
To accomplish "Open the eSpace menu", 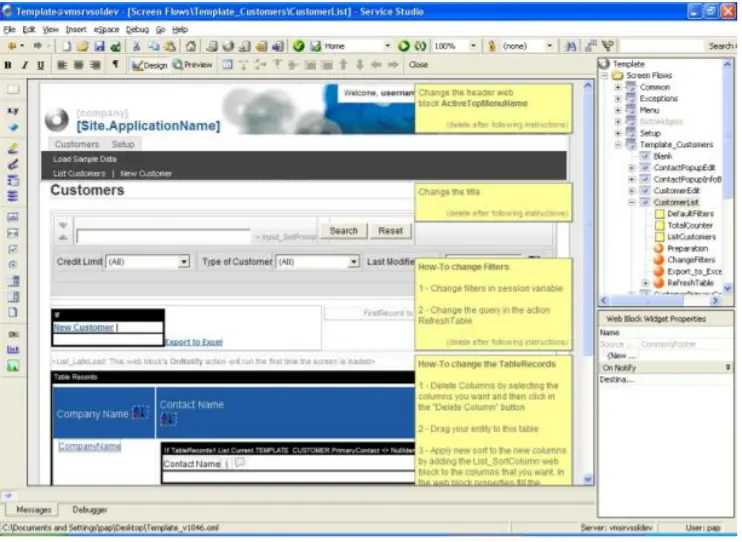I will click(106, 30).
